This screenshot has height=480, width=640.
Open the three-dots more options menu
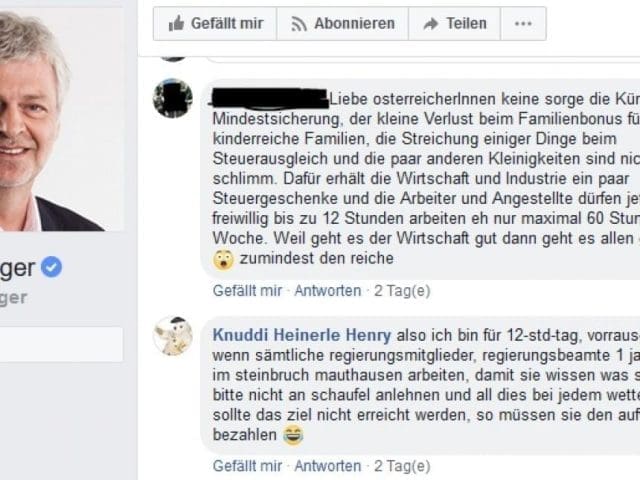pyautogui.click(x=523, y=23)
